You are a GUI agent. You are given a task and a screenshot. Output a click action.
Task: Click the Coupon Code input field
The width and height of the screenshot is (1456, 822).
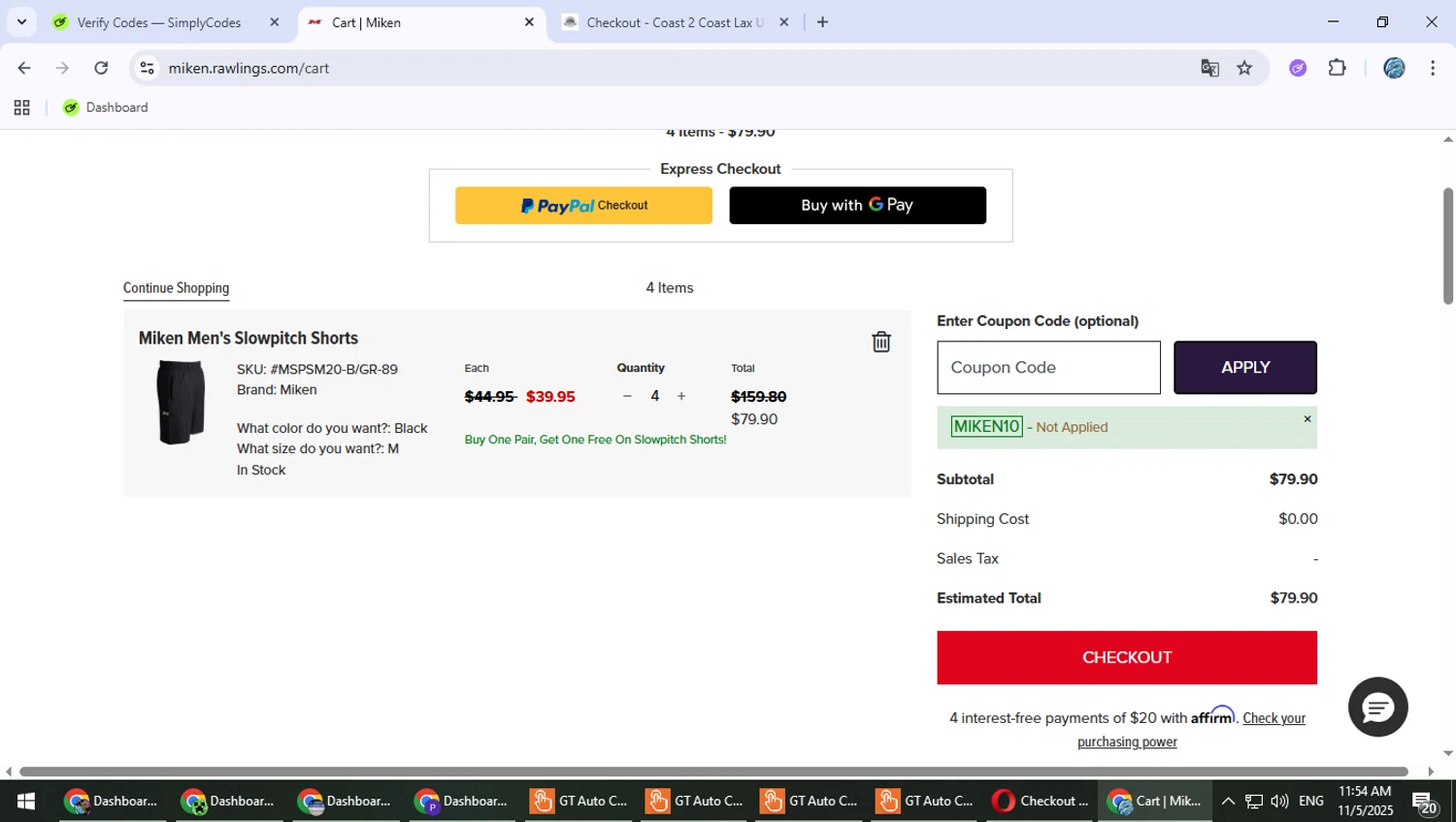click(1048, 368)
